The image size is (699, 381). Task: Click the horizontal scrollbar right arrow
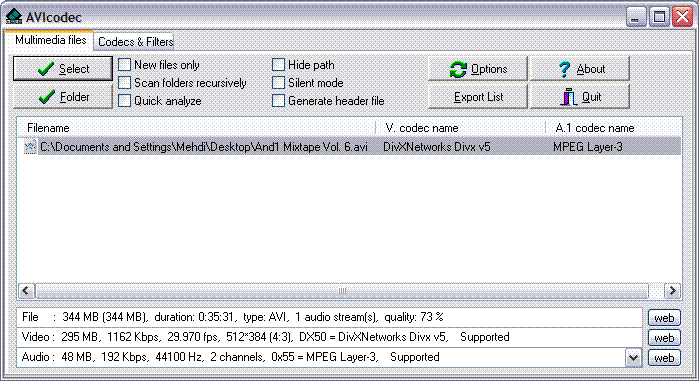click(672, 291)
